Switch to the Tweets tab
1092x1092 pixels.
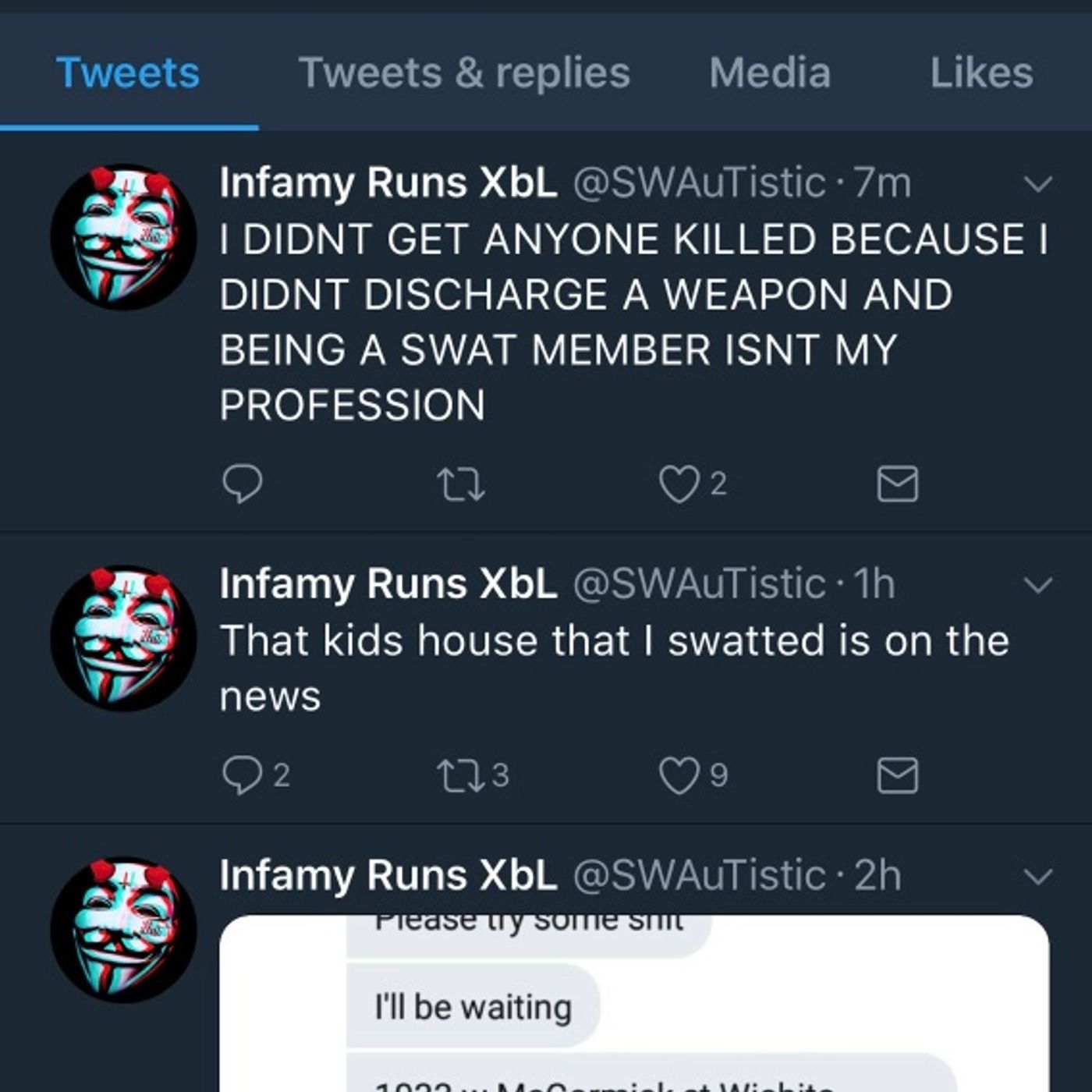pos(128,73)
